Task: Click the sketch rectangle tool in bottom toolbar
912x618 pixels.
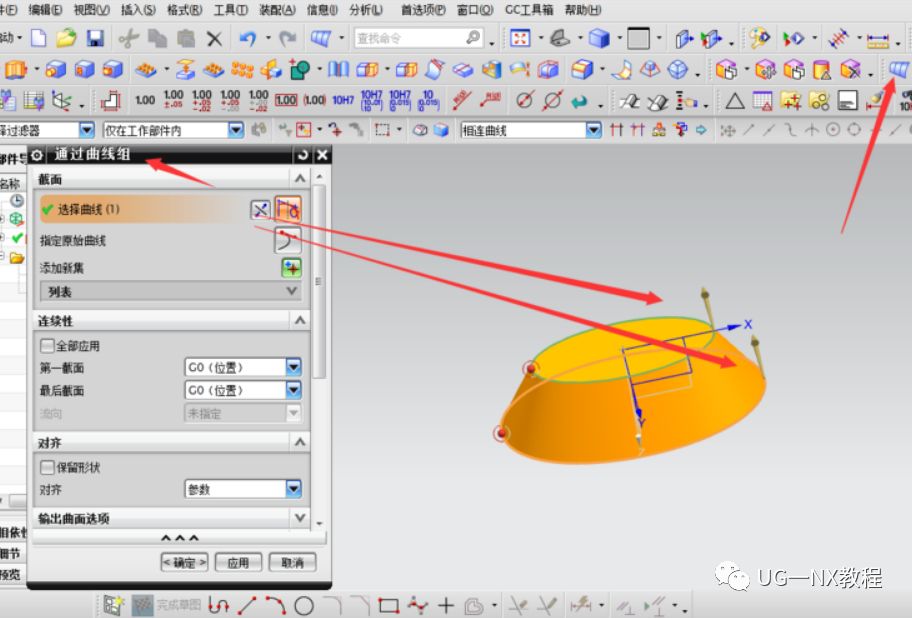Action: (x=388, y=606)
